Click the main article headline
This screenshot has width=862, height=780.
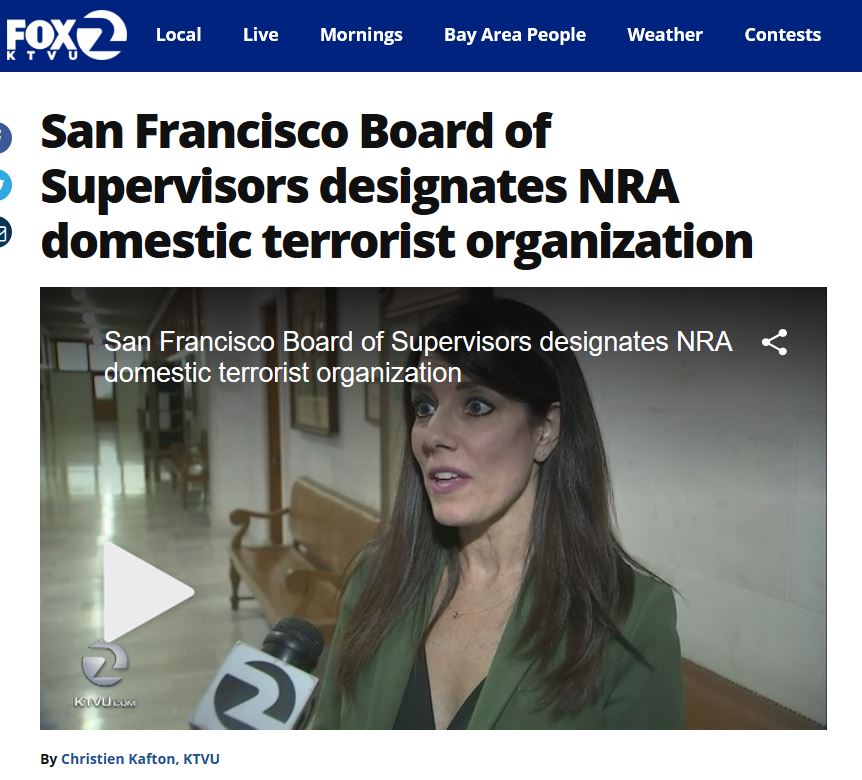[x=396, y=186]
